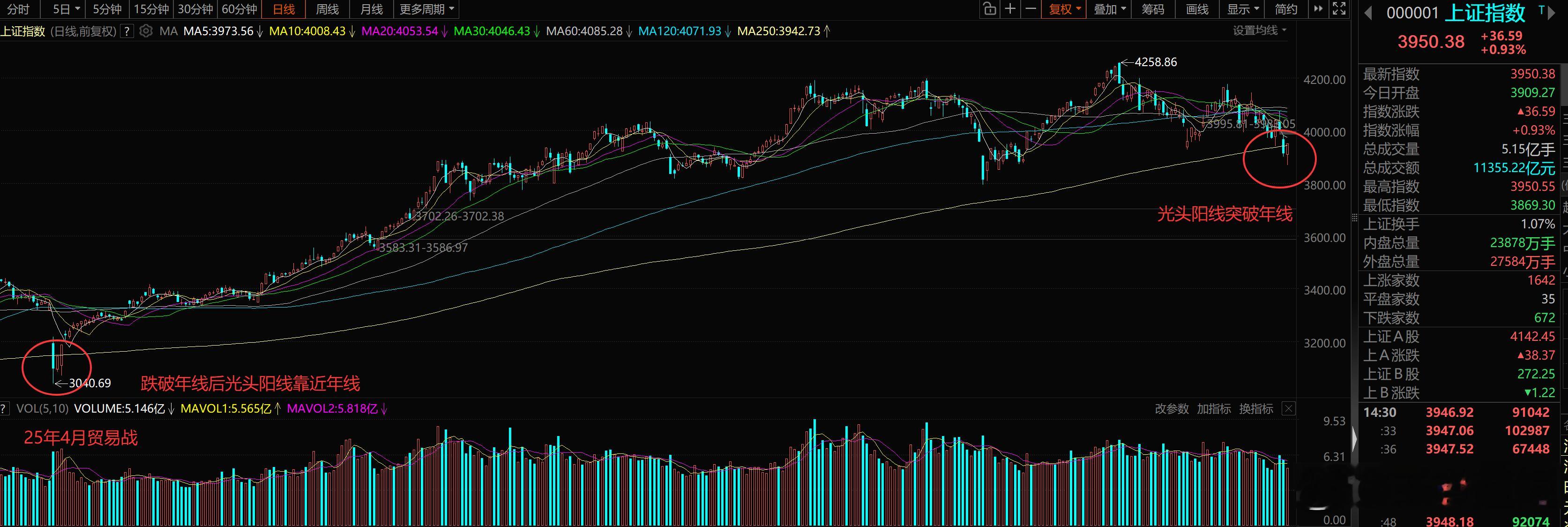Click the 今日开盘 value 3909.27

tap(1532, 93)
